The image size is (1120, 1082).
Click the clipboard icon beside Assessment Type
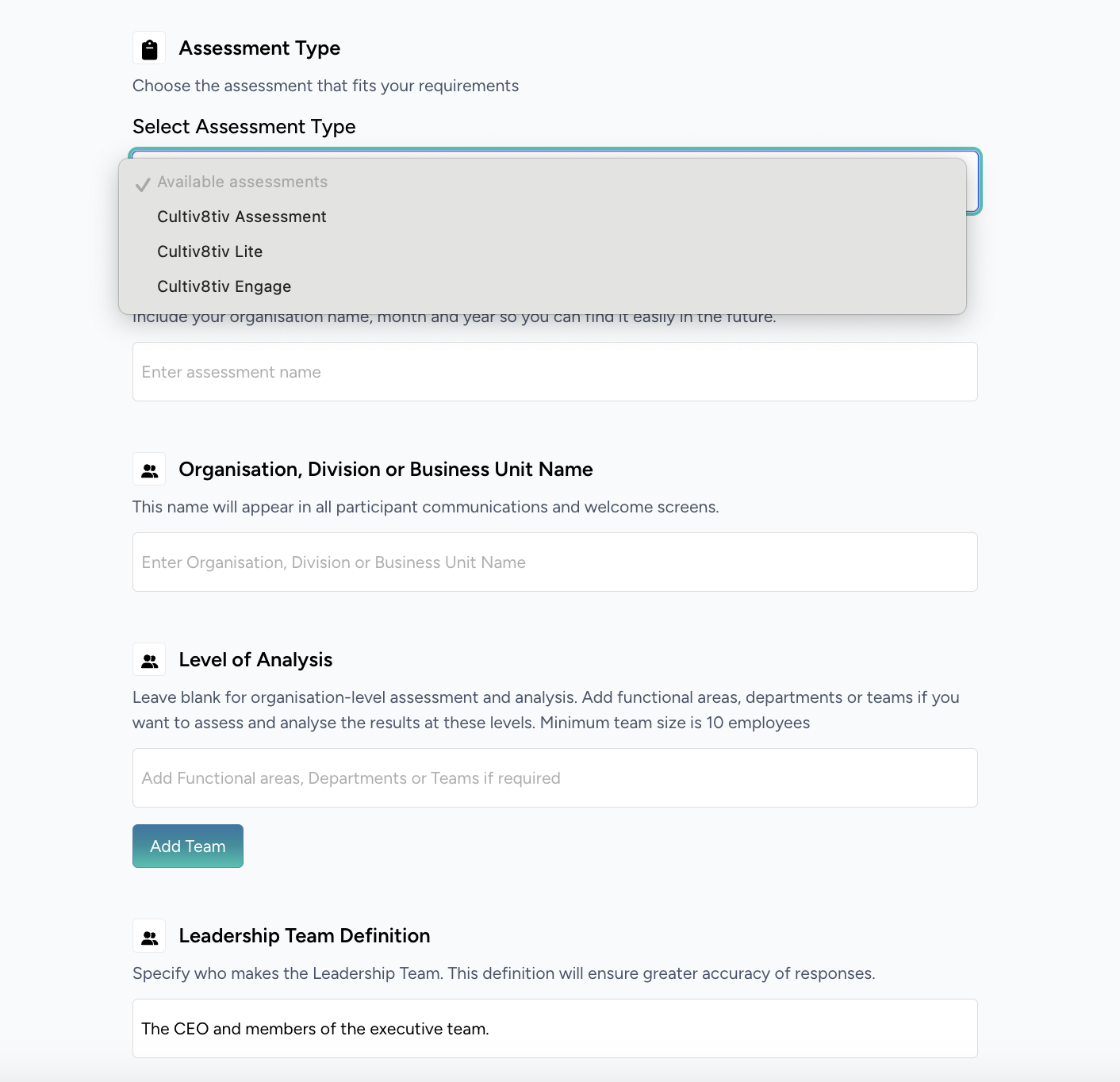click(x=149, y=48)
